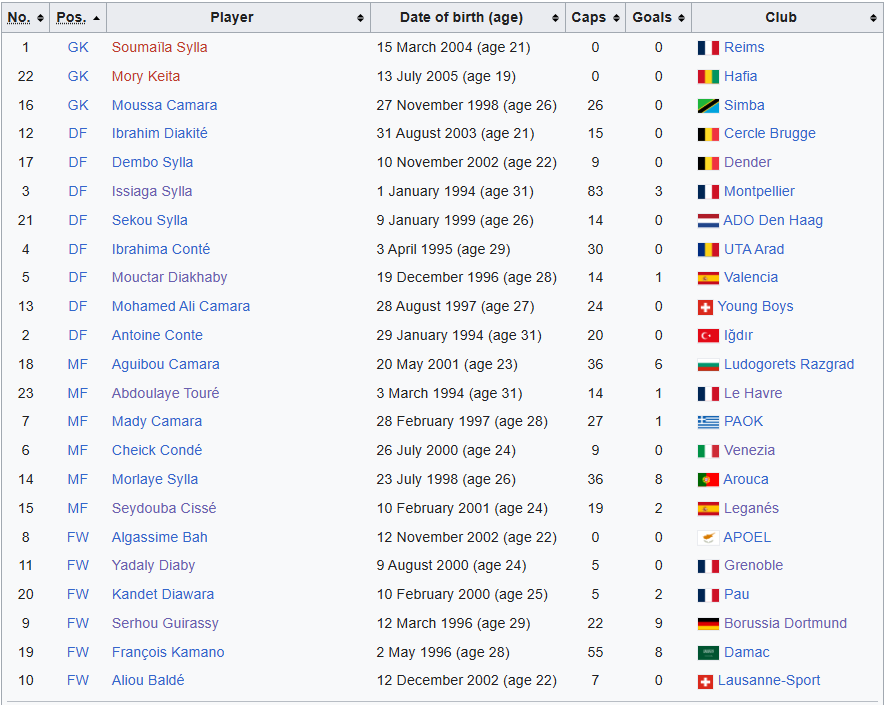The width and height of the screenshot is (887, 705).
Task: Click the France flag icon beside Reims
Action: tap(708, 48)
